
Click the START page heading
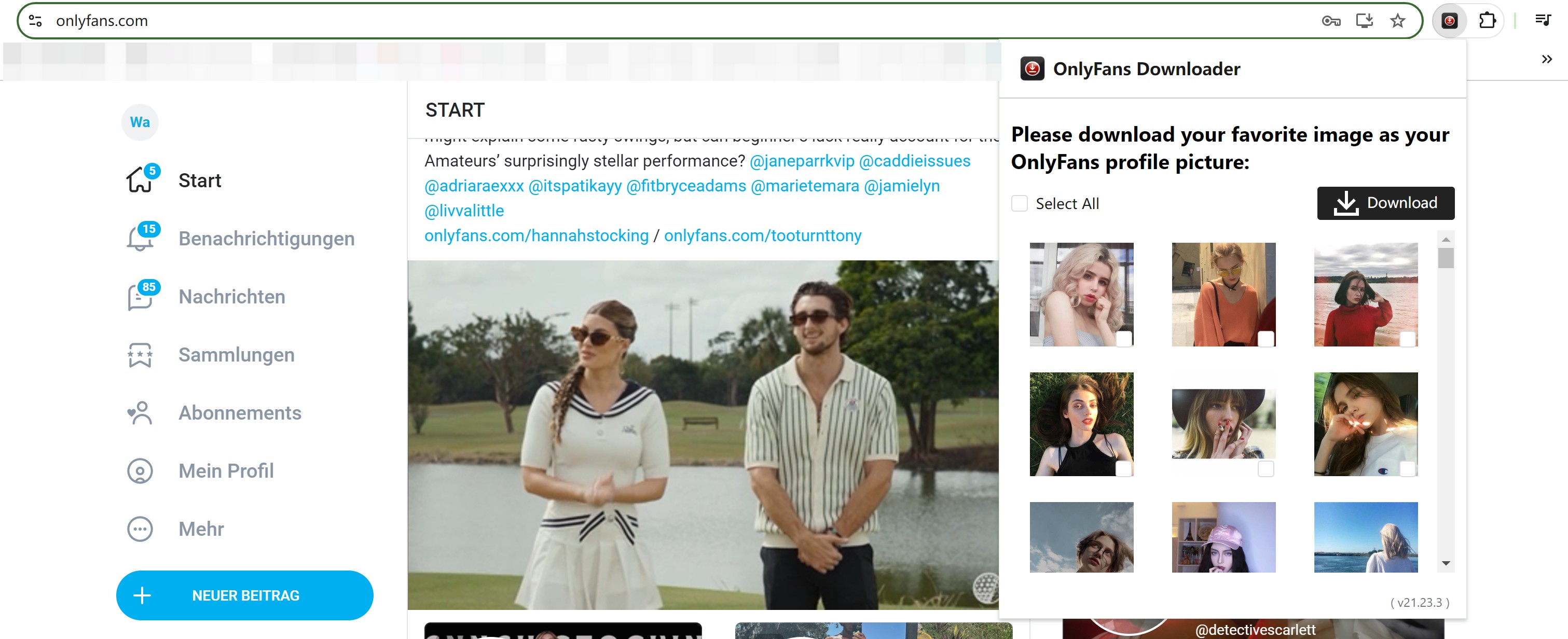coord(455,110)
